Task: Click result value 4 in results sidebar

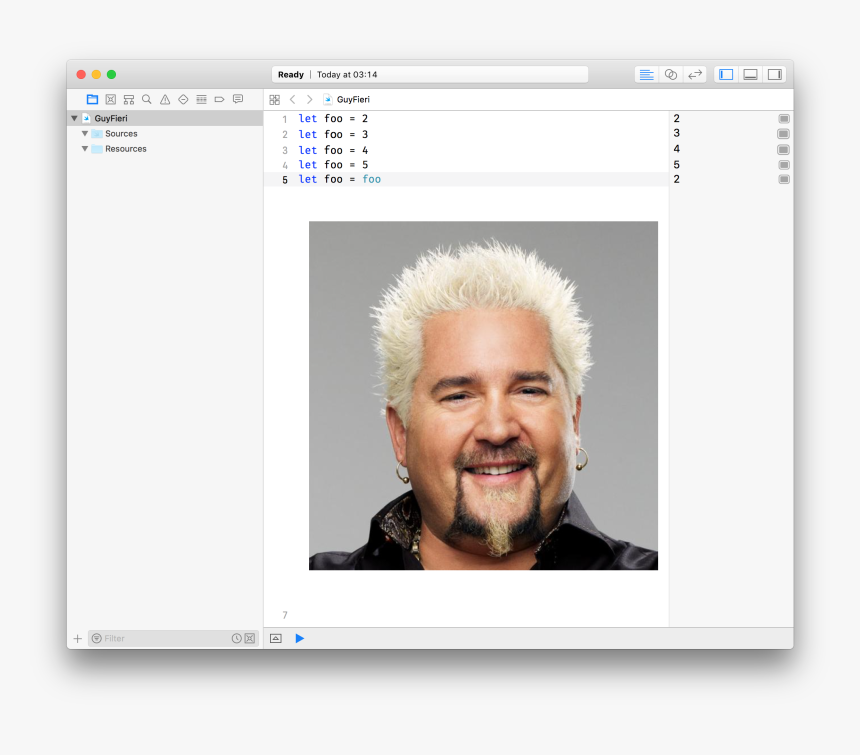Action: (677, 149)
